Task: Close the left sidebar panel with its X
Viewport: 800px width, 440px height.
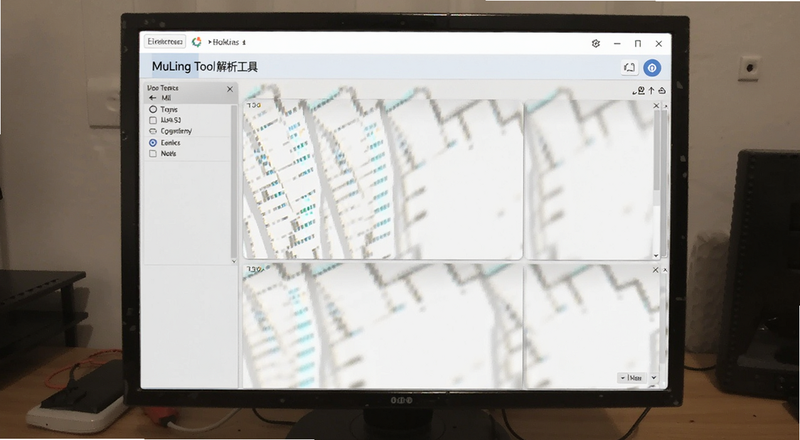Action: click(x=230, y=89)
